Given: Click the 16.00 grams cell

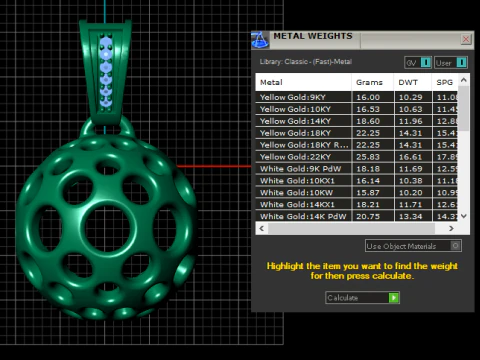Looking at the screenshot, I should pos(373,97).
